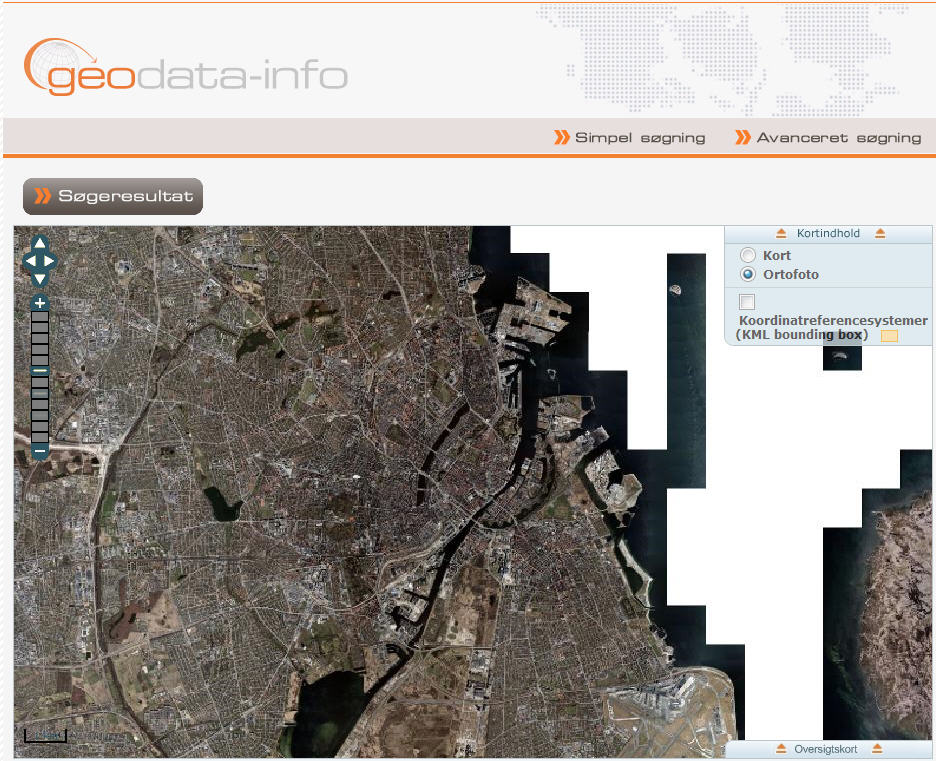The width and height of the screenshot is (936, 761).
Task: Collapse the Kortindhold panel using right arrow
Action: pos(880,234)
